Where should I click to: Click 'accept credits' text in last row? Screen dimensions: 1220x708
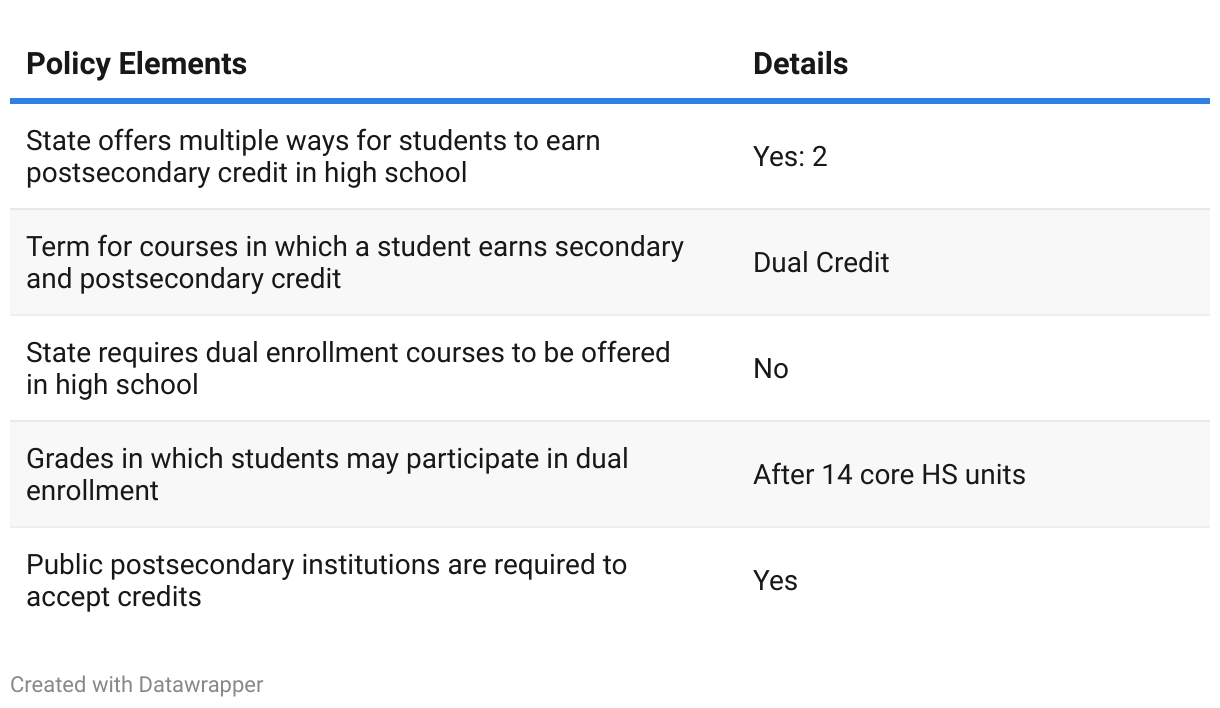click(x=114, y=597)
